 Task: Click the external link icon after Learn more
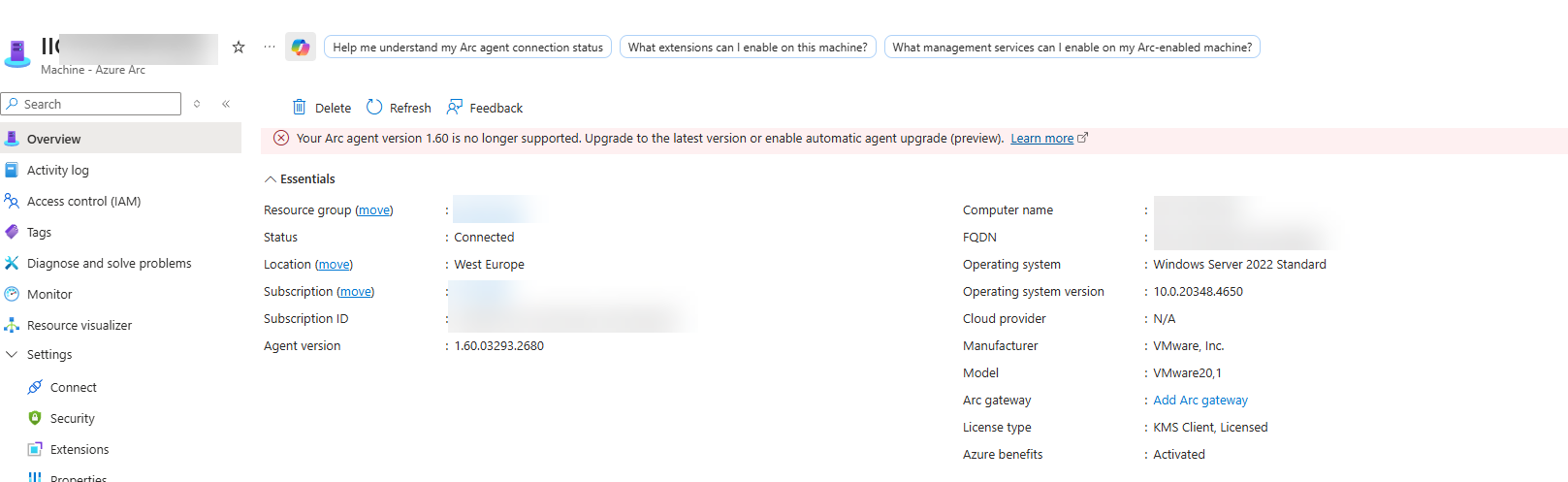pos(1083,138)
